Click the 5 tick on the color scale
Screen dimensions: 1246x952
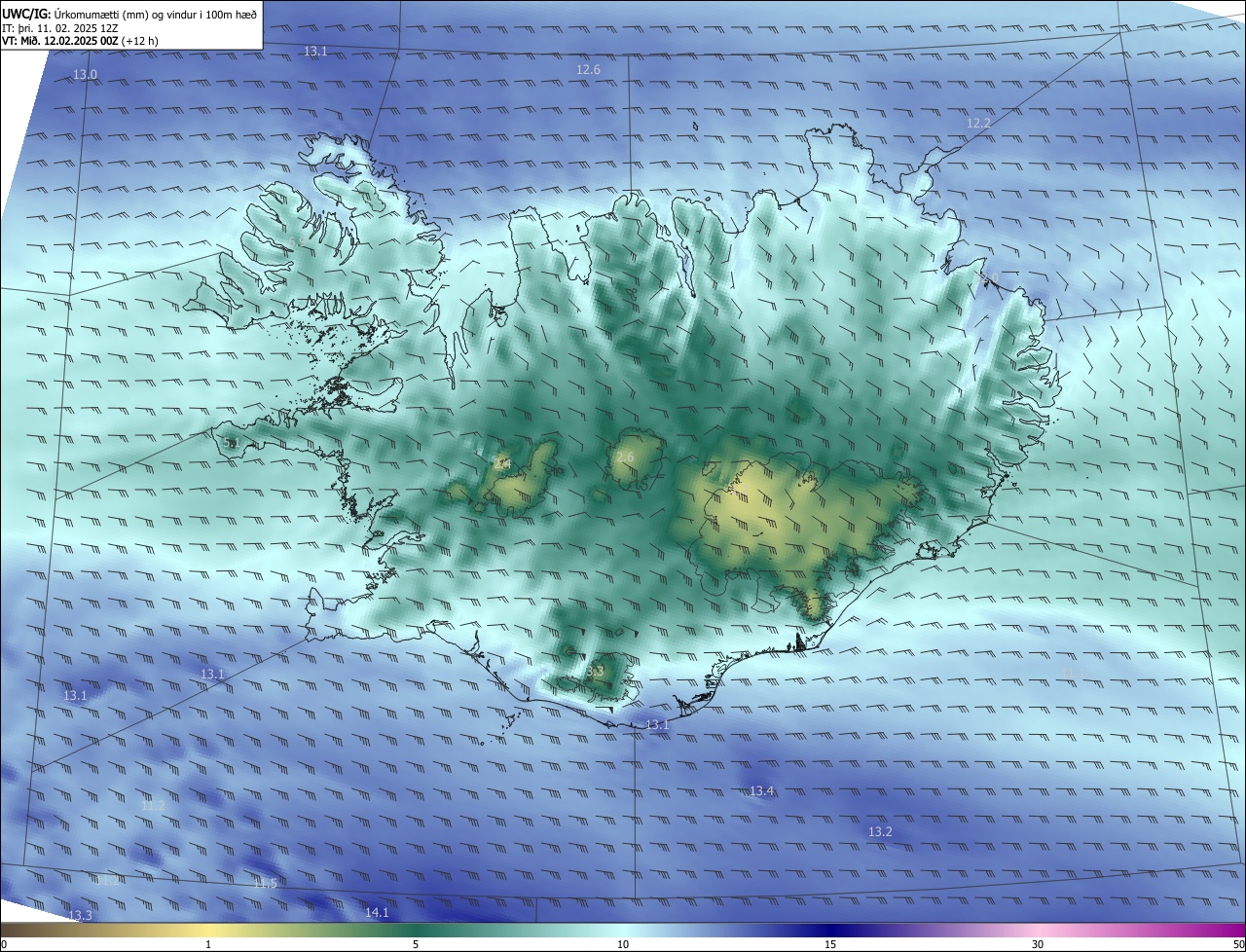(x=416, y=944)
